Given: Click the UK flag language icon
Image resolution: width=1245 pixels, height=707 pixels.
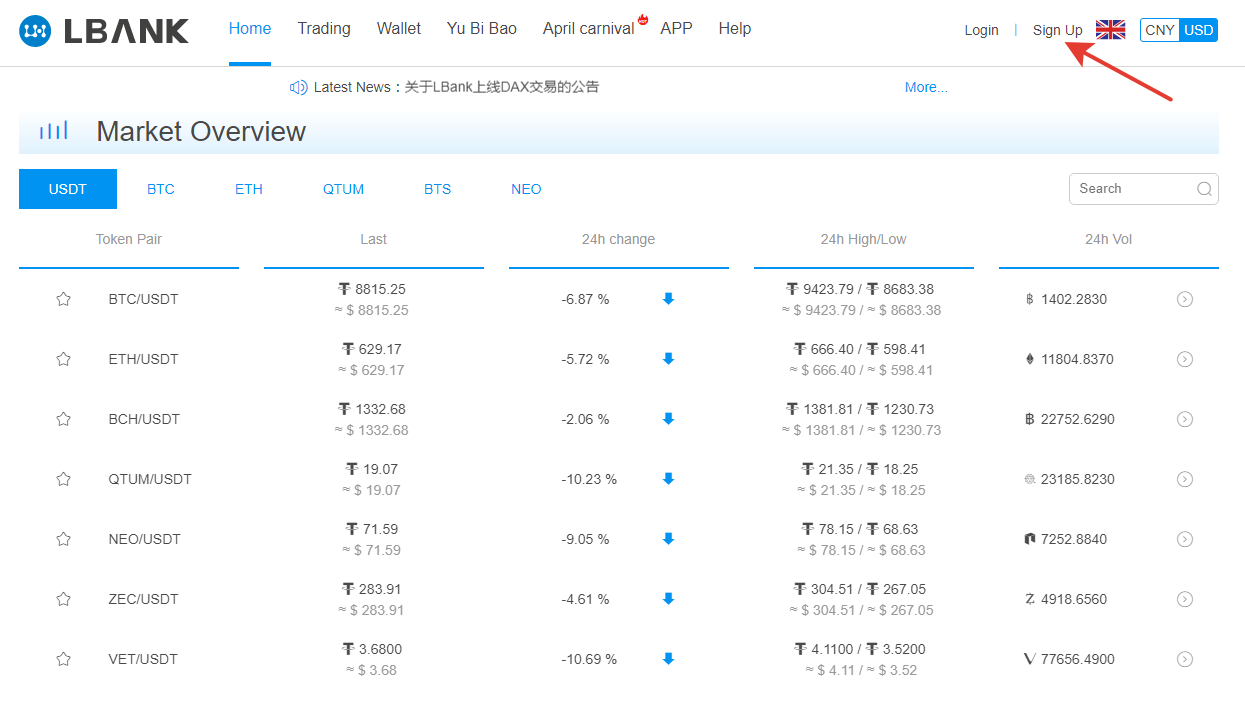Looking at the screenshot, I should click(1110, 30).
